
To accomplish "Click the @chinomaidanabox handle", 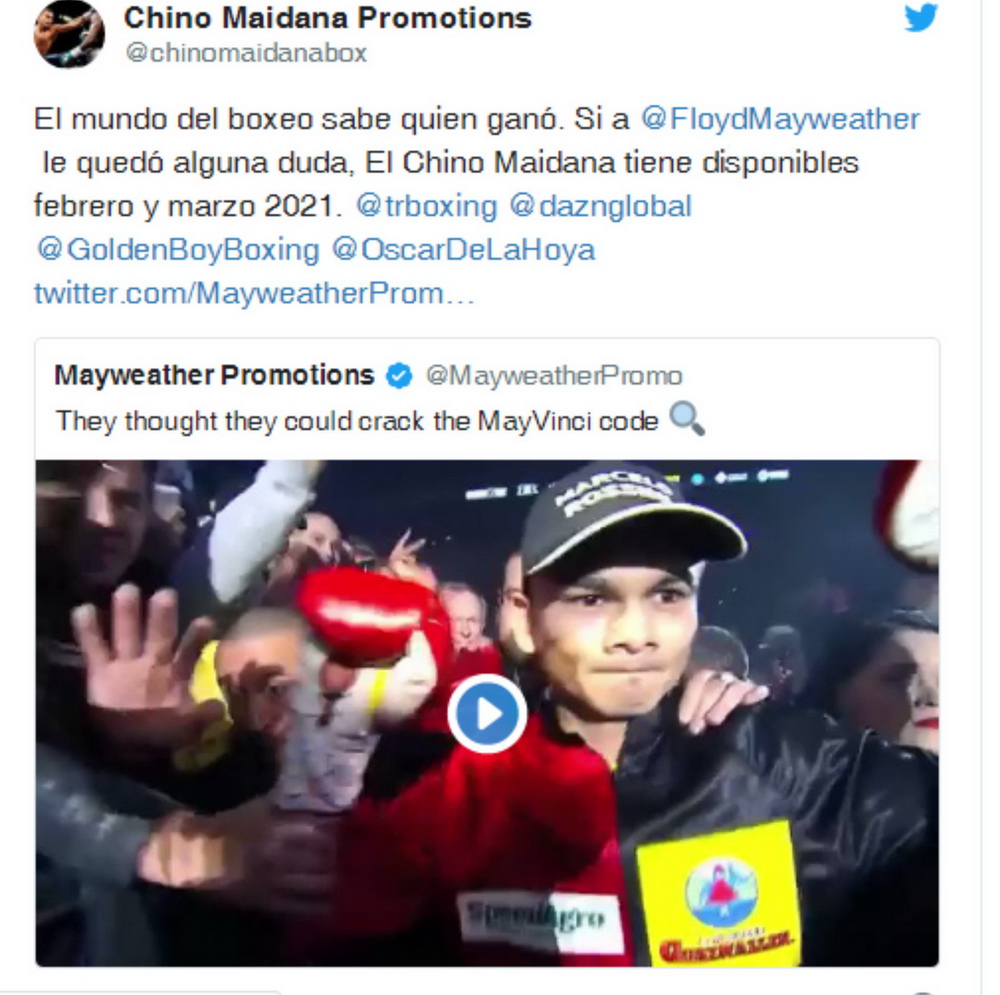I will (x=246, y=53).
